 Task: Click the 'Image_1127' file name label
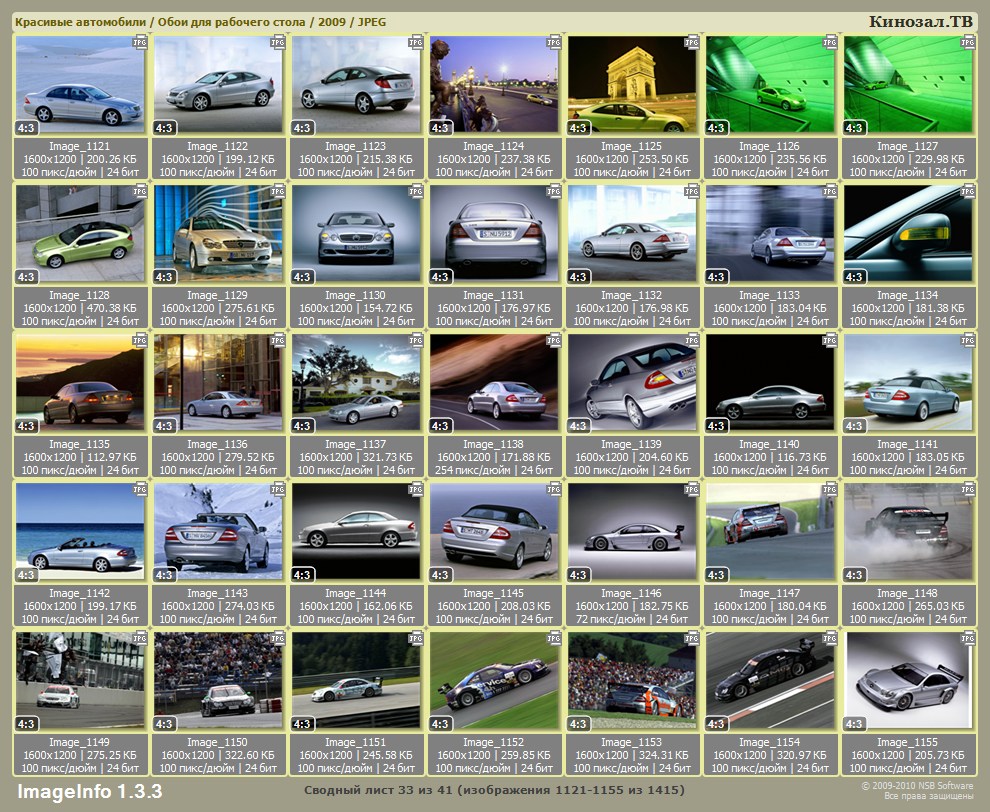907,146
